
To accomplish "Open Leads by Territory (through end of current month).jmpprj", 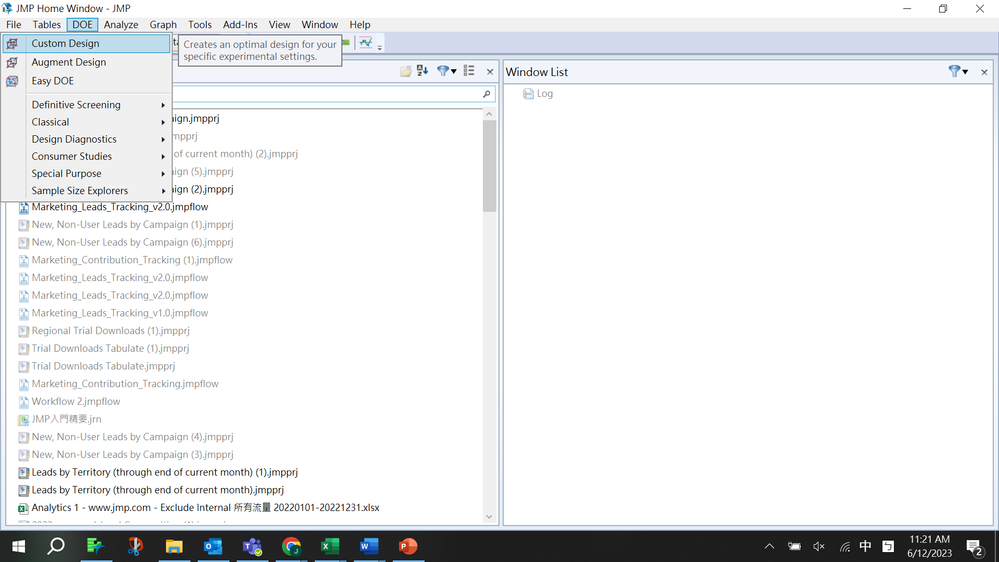I will click(x=157, y=490).
